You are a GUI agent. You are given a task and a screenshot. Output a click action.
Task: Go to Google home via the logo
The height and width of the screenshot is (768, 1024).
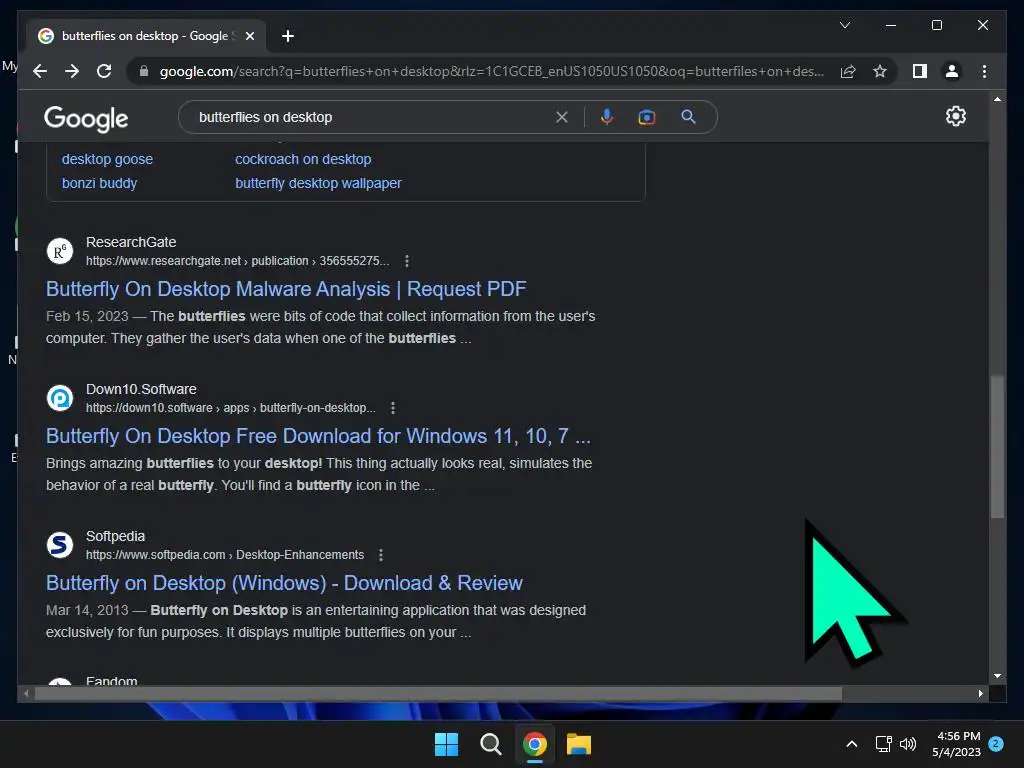pyautogui.click(x=86, y=118)
